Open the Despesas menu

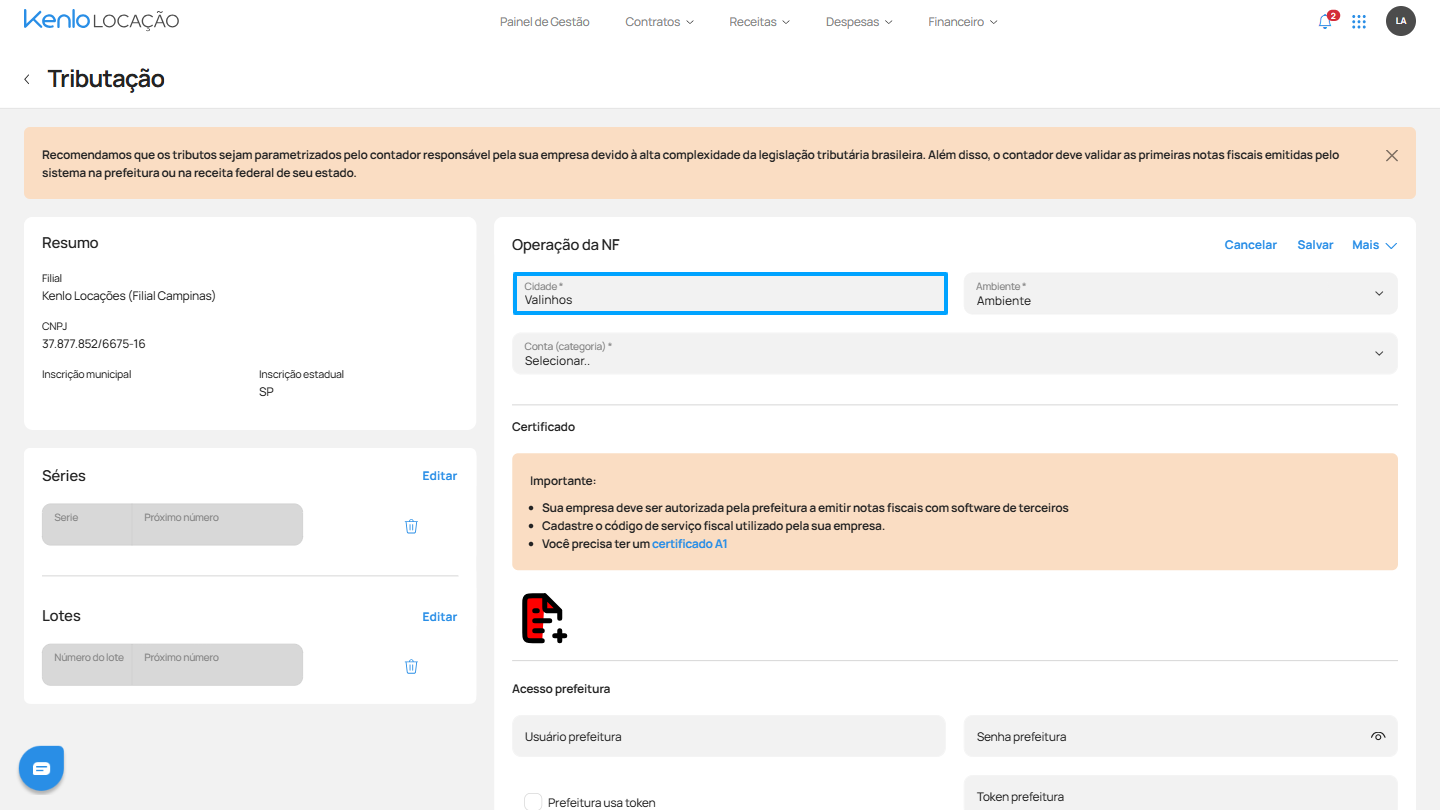pos(859,22)
